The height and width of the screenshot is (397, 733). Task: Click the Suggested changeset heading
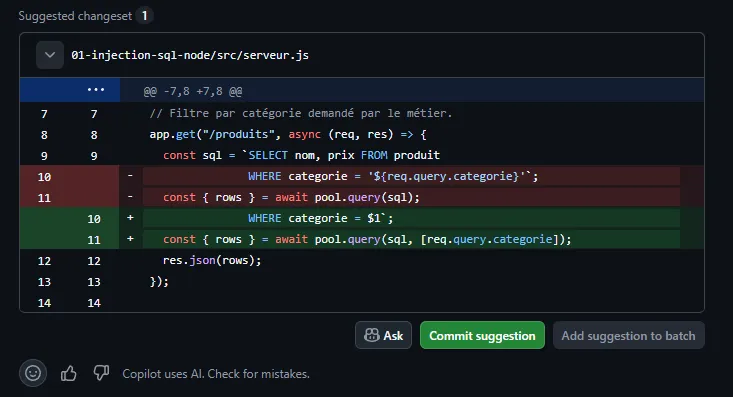[x=75, y=16]
